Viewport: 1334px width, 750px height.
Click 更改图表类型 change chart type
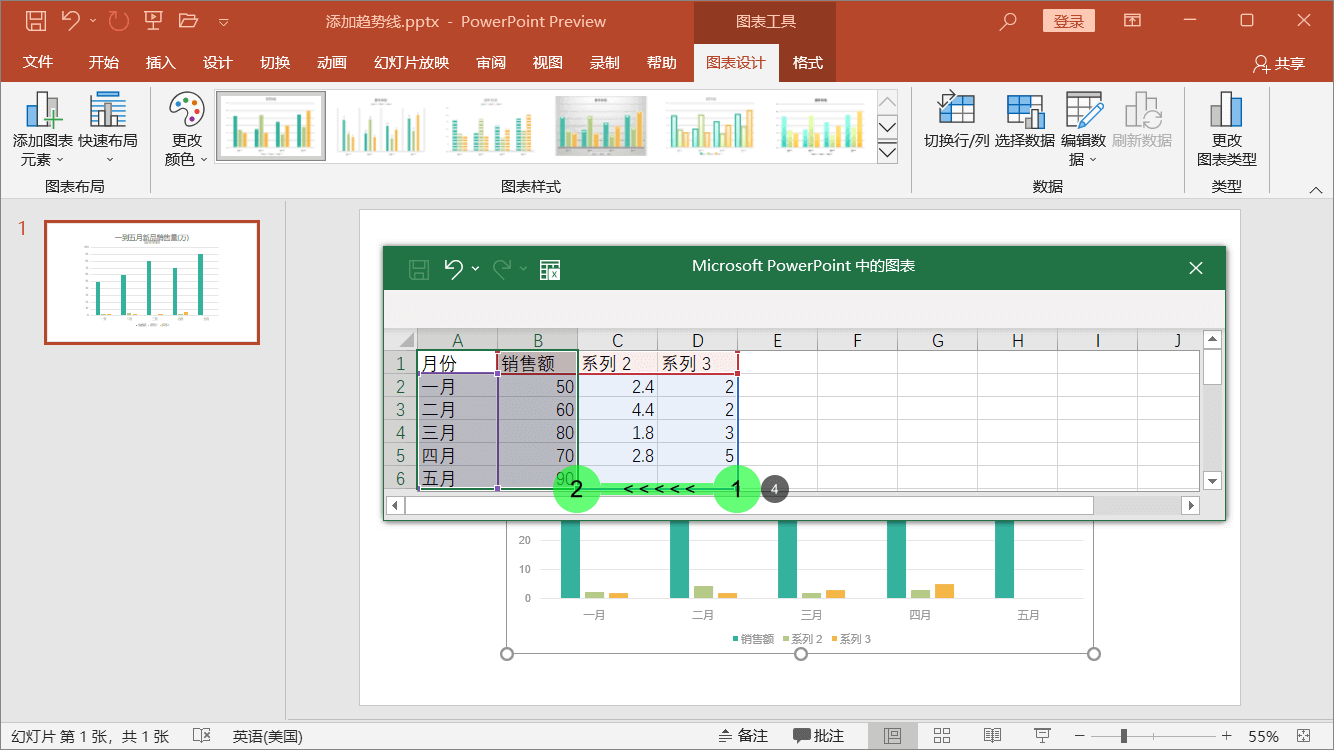(x=1227, y=130)
